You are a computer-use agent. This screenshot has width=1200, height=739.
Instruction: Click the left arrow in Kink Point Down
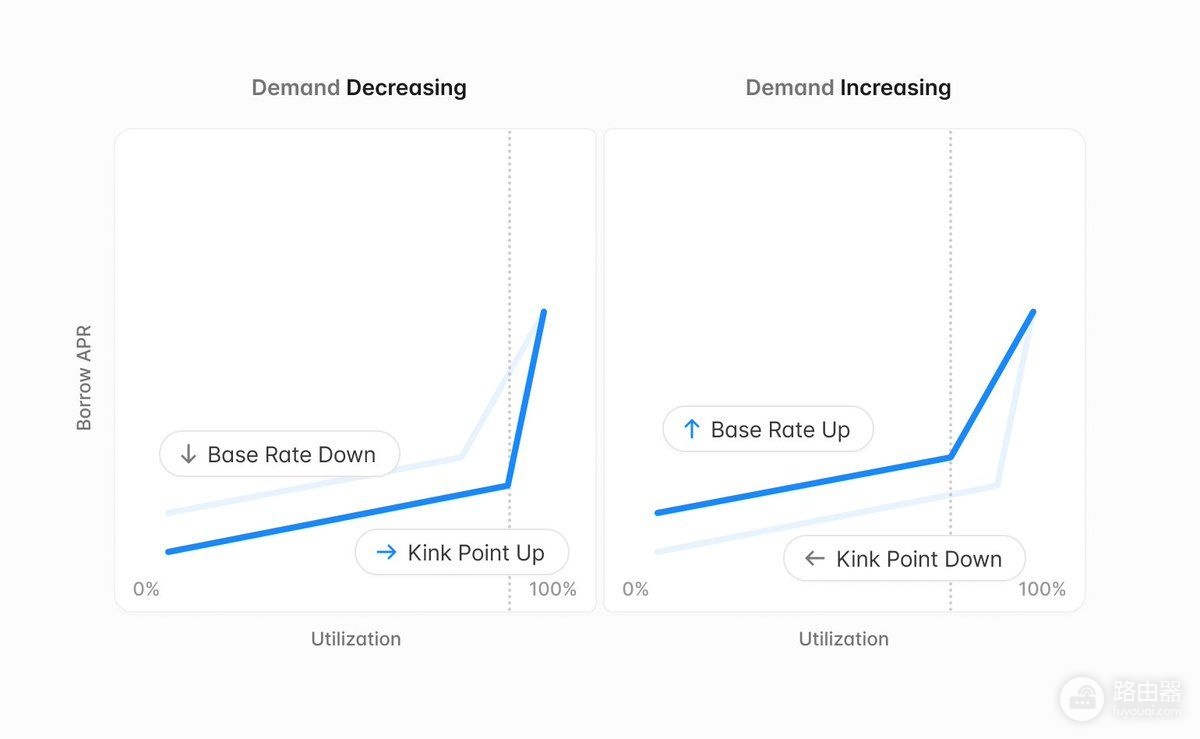[x=815, y=559]
